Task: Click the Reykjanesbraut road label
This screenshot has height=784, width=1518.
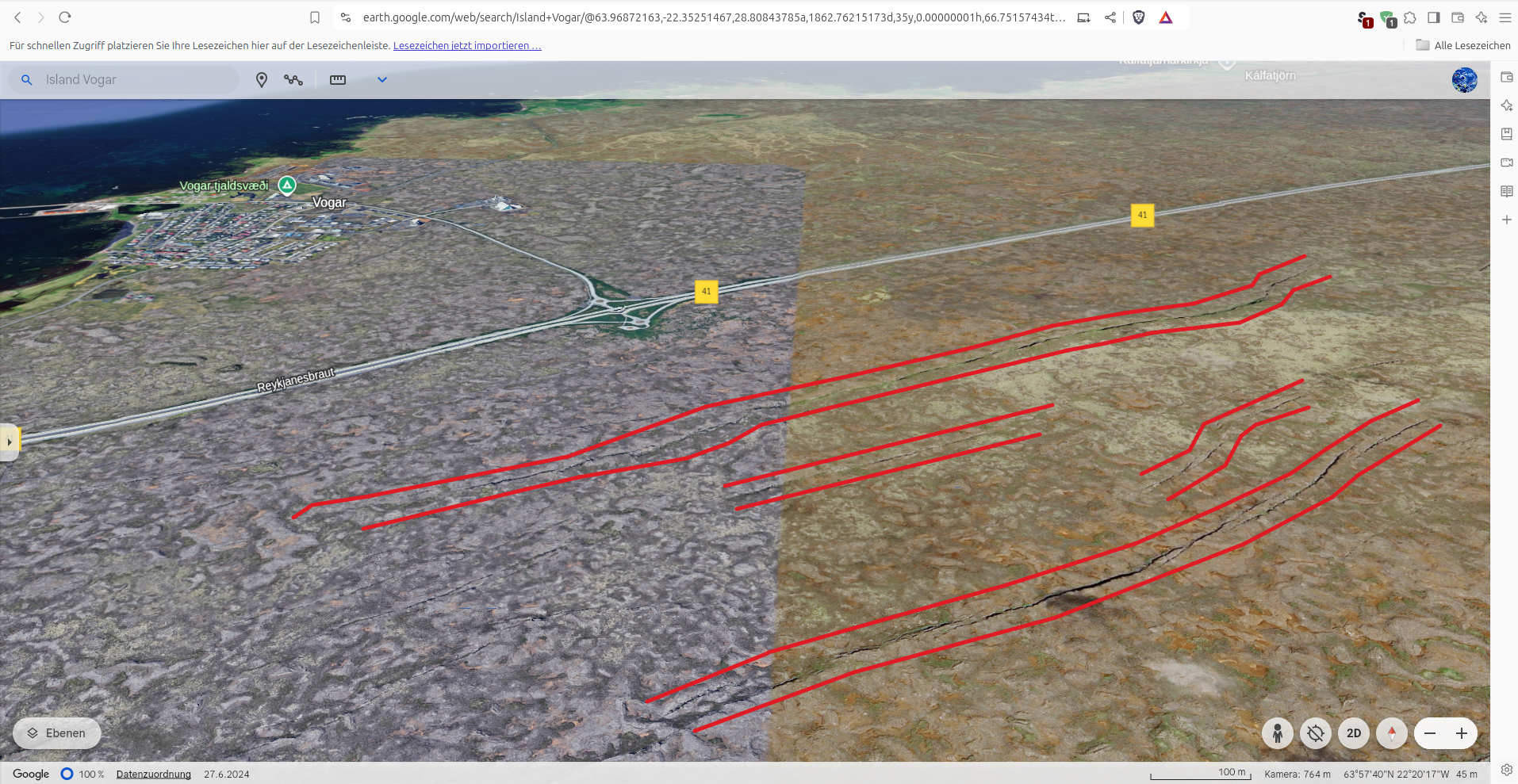Action: (296, 380)
